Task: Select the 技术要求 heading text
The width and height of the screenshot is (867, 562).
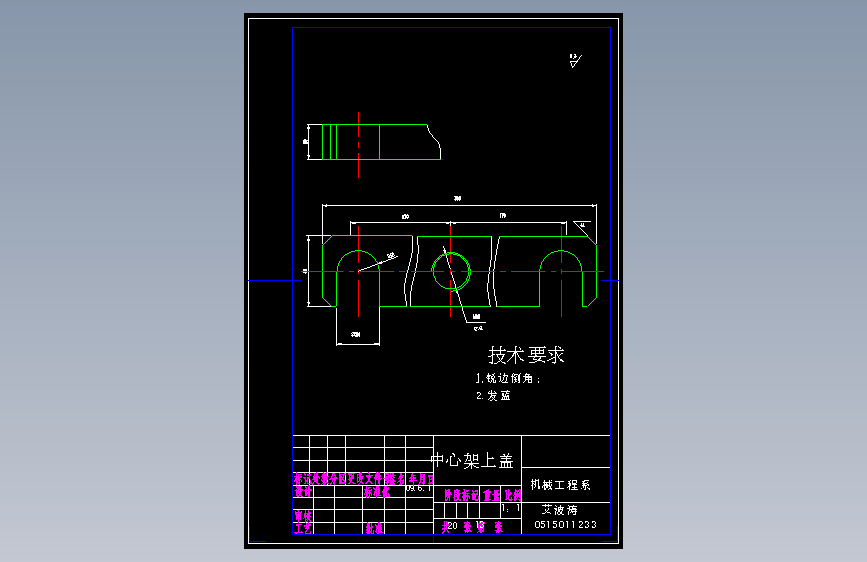Action: coord(526,355)
